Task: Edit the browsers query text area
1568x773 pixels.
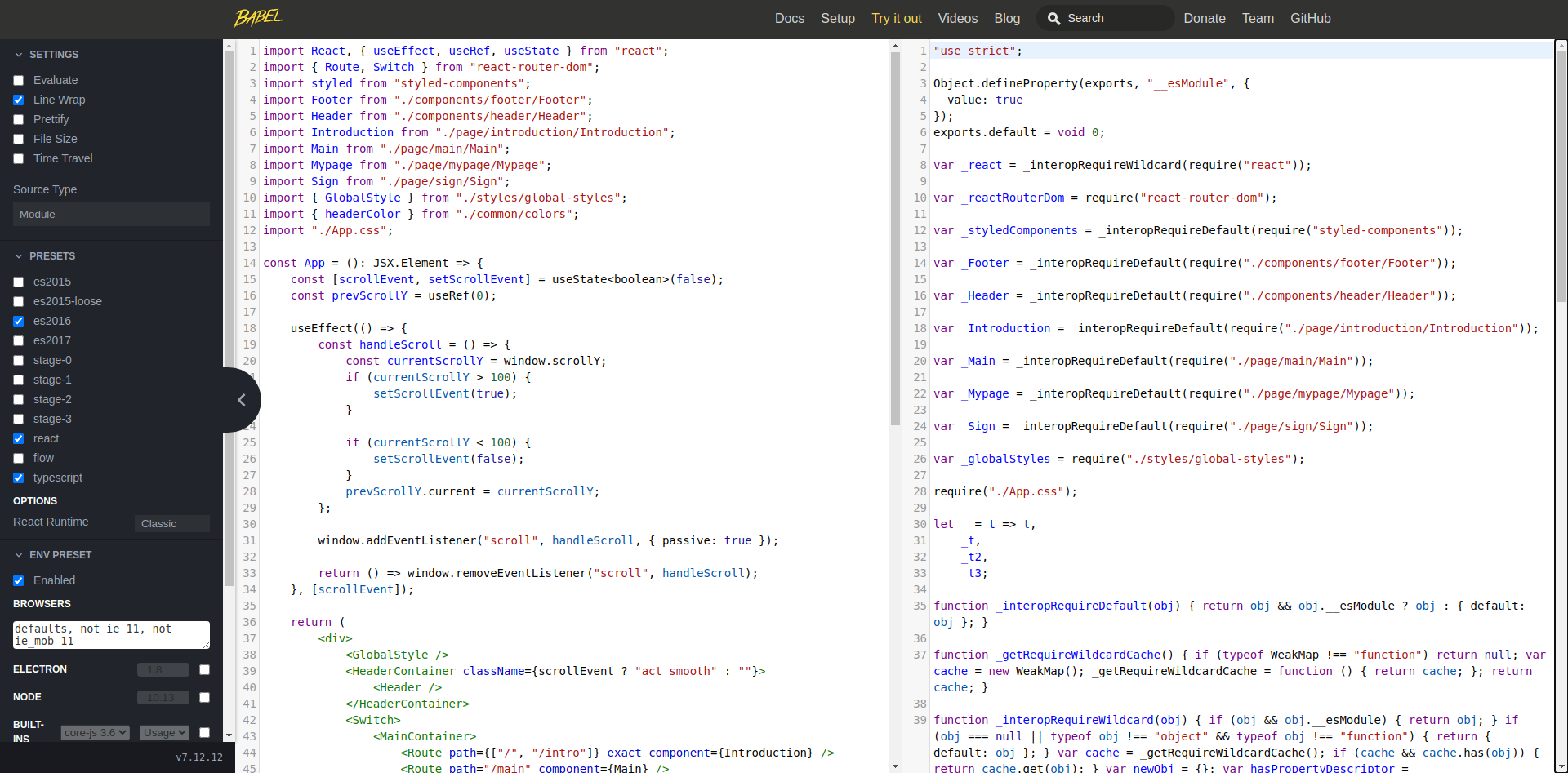Action: point(111,635)
